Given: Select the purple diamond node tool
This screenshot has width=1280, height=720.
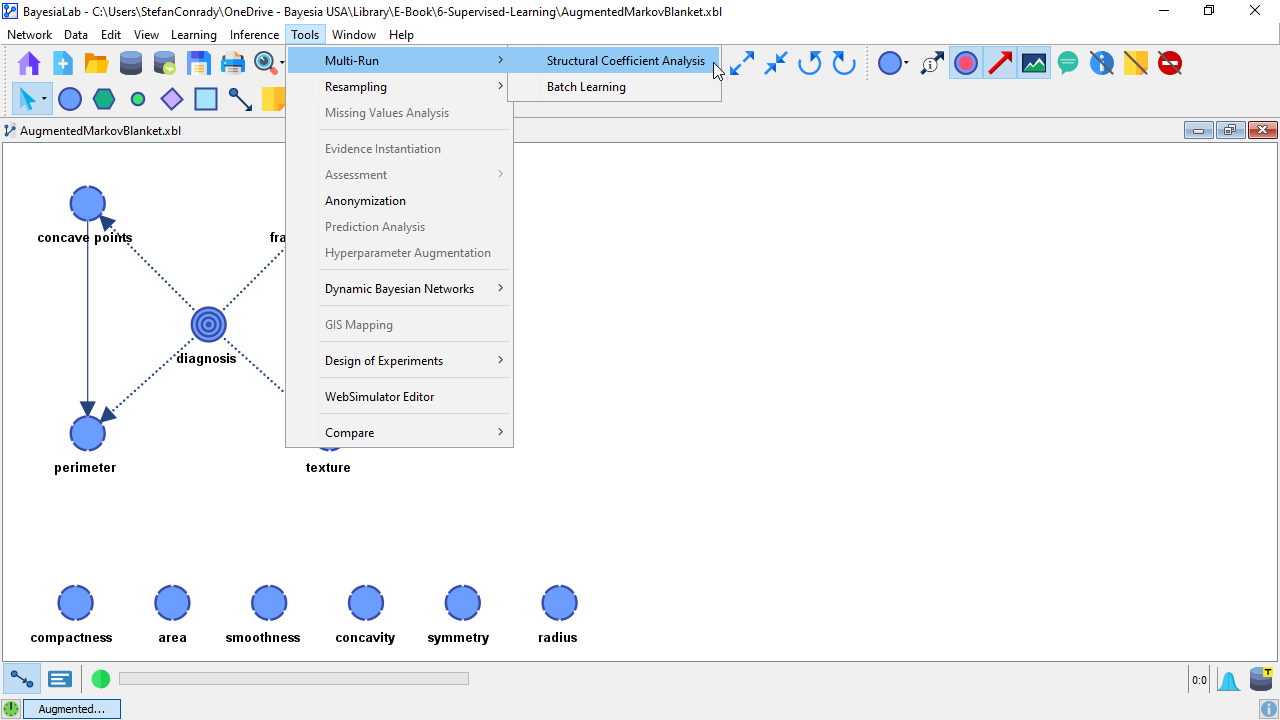Looking at the screenshot, I should pyautogui.click(x=172, y=99).
